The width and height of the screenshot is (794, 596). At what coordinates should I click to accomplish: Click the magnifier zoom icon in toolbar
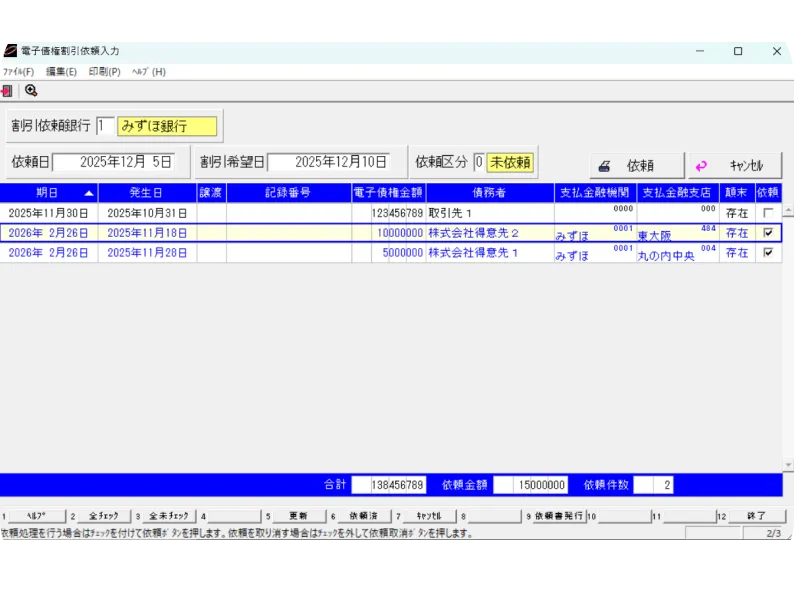[x=31, y=90]
